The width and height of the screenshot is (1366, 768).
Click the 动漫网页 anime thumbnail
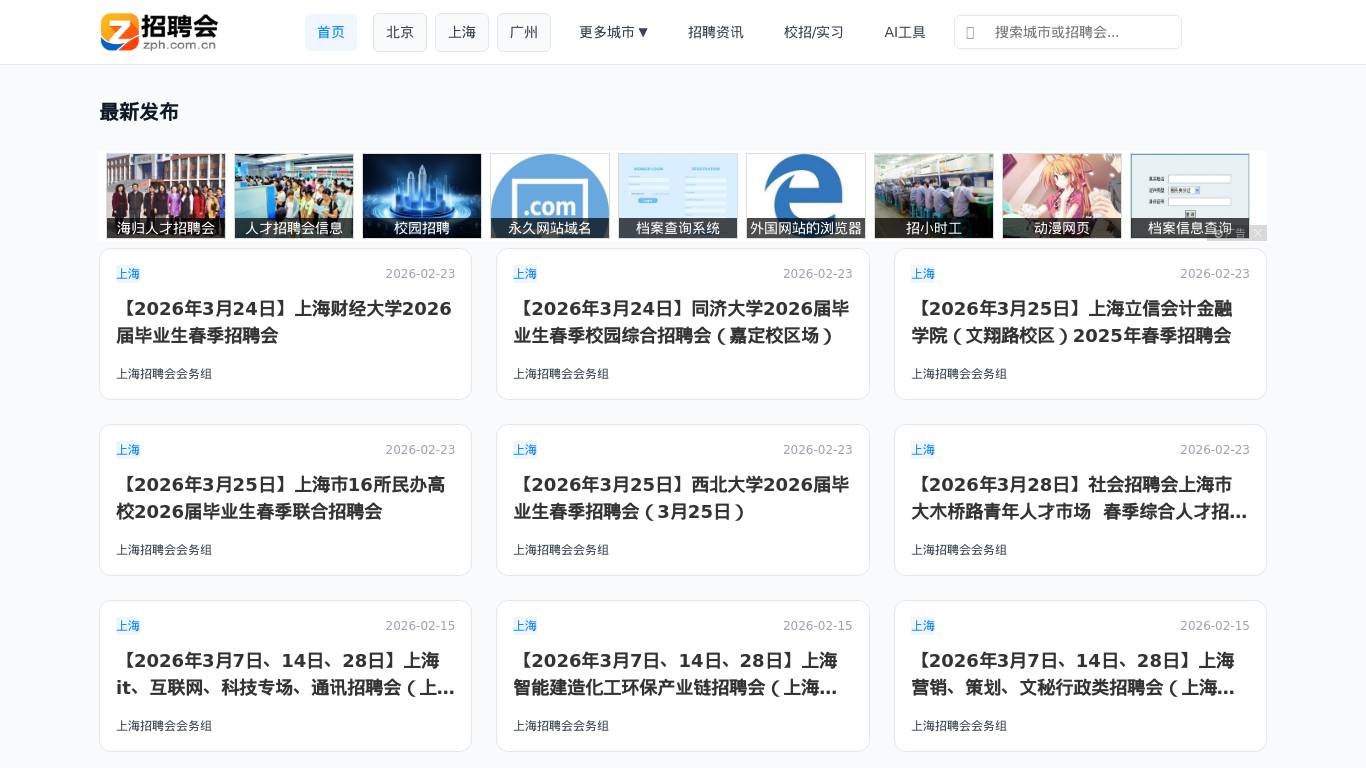[x=1061, y=196]
